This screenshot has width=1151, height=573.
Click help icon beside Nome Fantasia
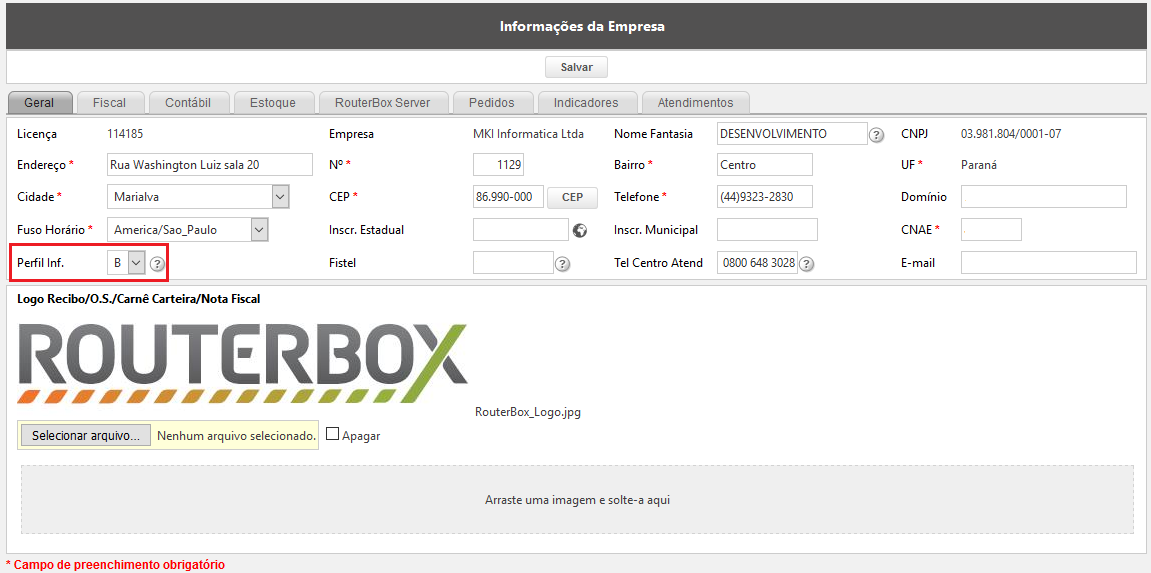[876, 135]
